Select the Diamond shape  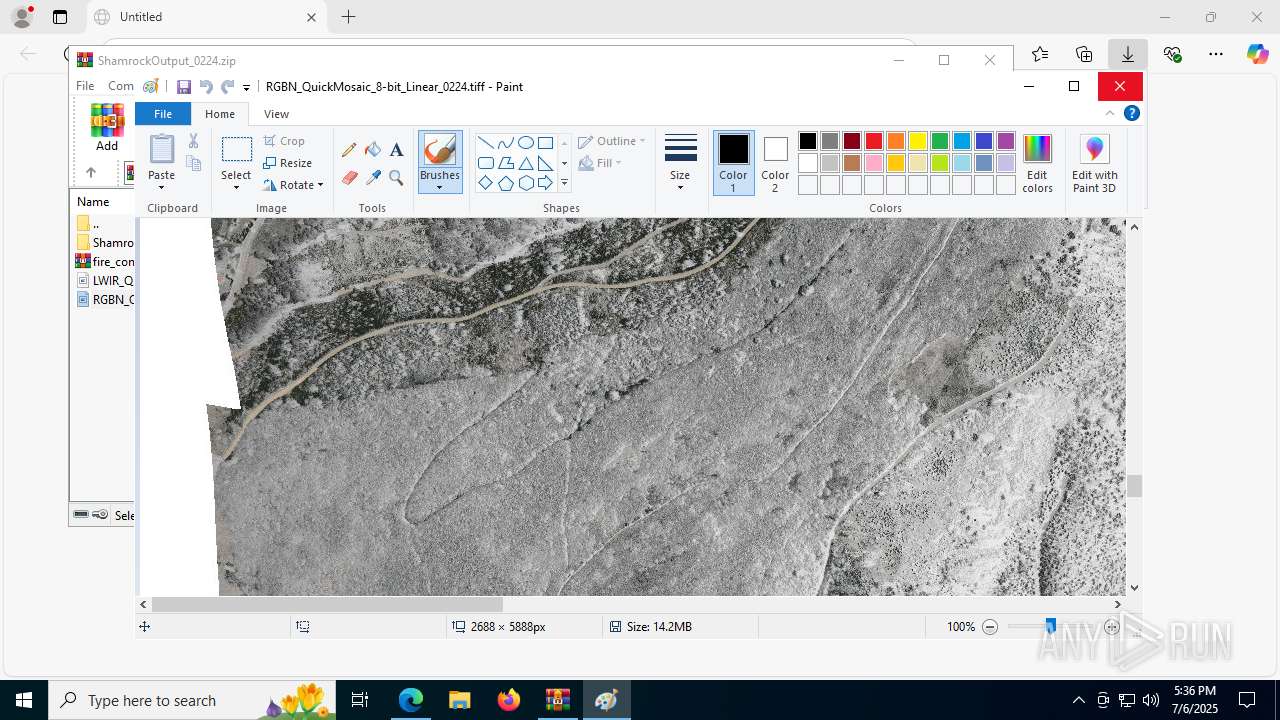pos(485,183)
